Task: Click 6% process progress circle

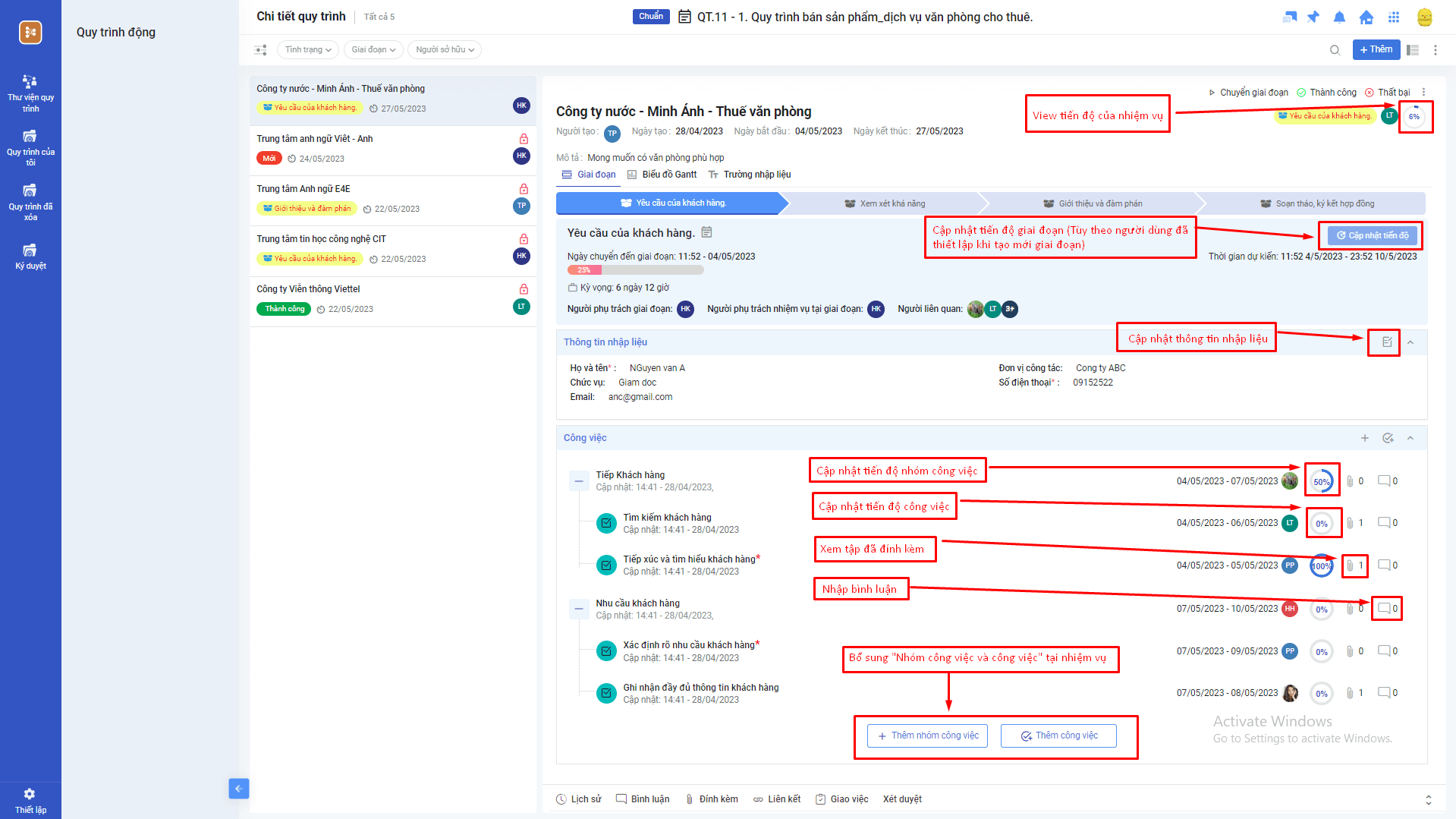Action: pyautogui.click(x=1414, y=116)
